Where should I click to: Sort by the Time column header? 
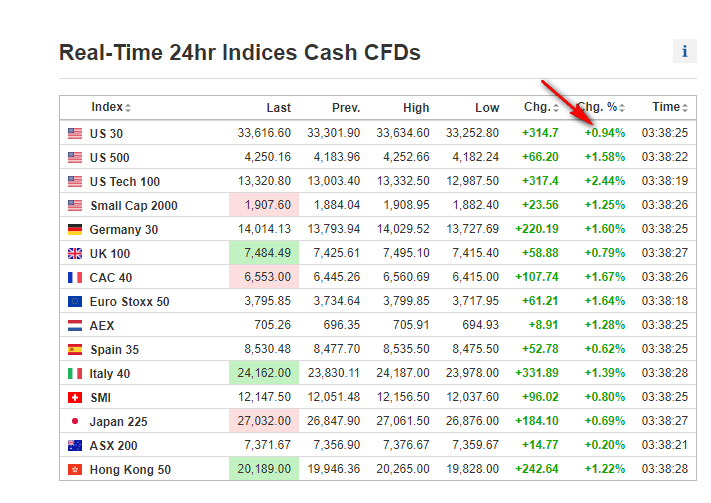point(667,107)
